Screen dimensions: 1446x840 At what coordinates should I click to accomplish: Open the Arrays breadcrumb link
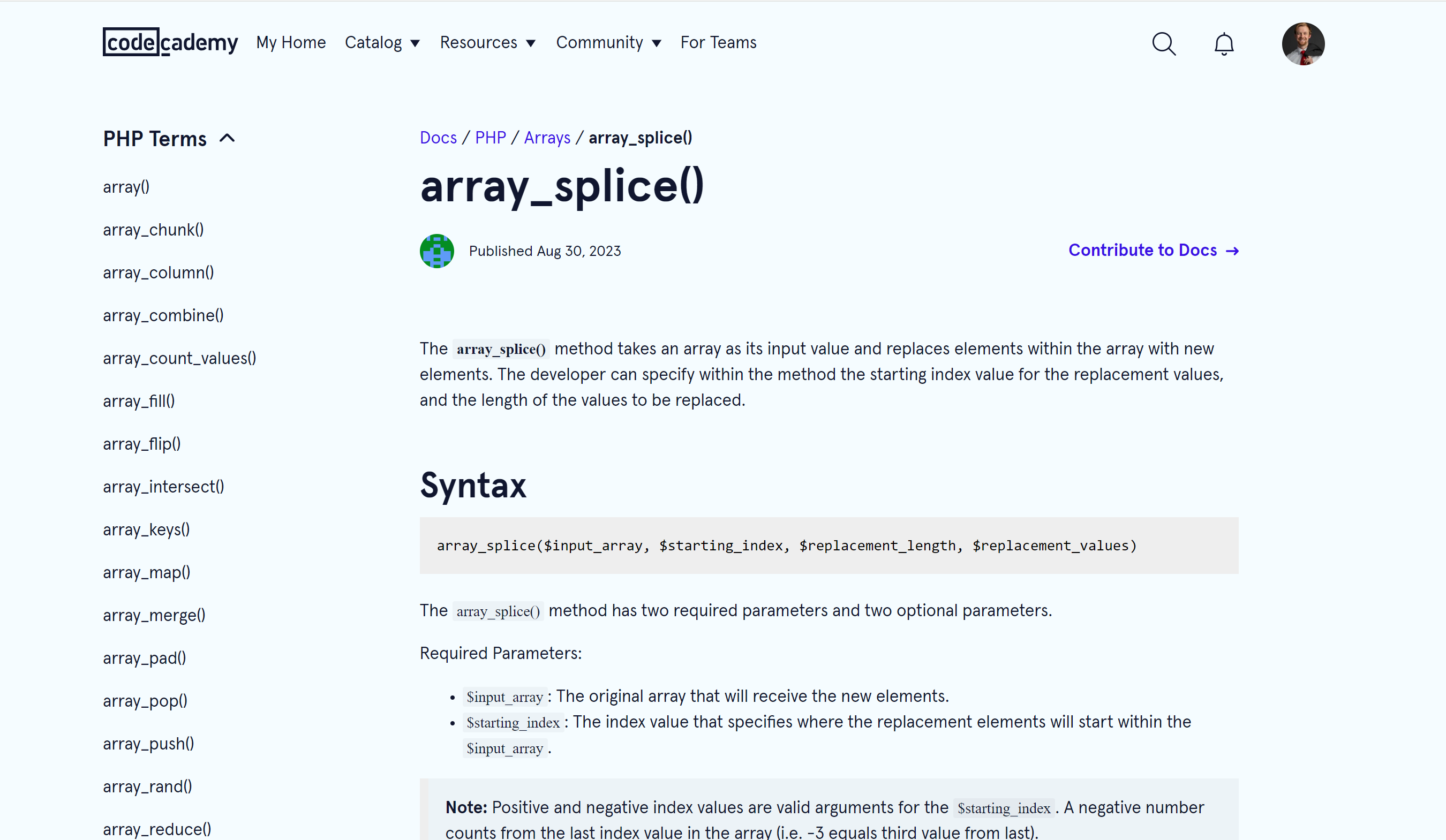(x=547, y=137)
